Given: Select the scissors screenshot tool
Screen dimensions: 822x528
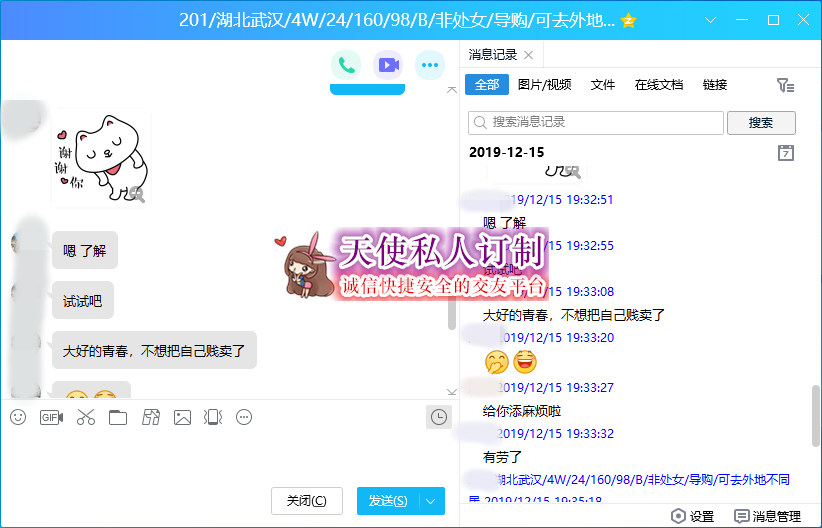Looking at the screenshot, I should pos(85,417).
